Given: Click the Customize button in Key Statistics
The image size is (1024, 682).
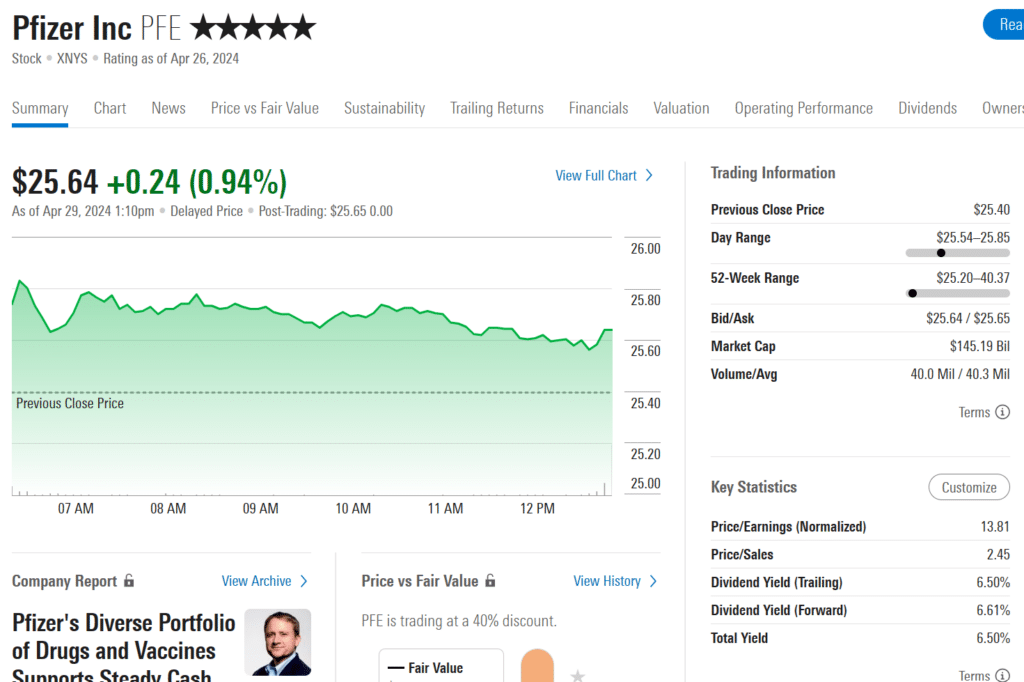Looking at the screenshot, I should tap(968, 487).
